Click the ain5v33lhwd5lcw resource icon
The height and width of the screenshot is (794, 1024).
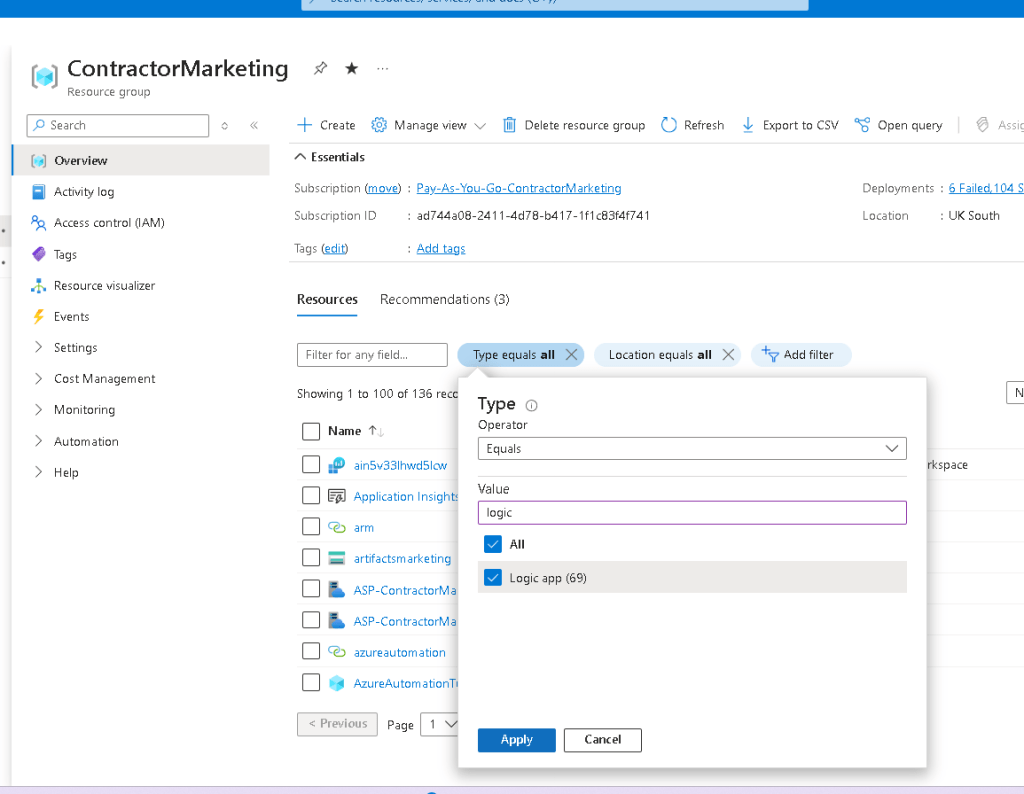[x=336, y=465]
